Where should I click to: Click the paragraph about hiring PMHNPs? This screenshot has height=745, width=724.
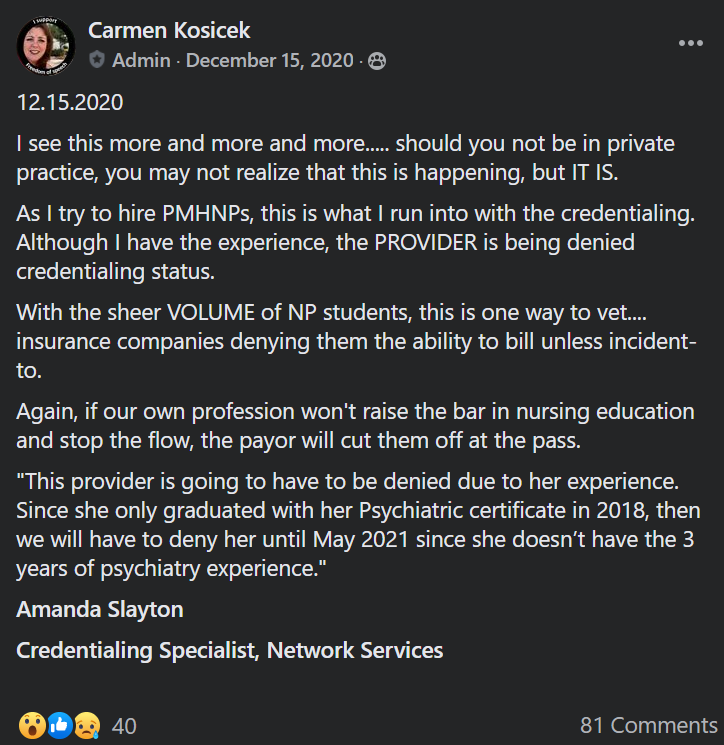tap(355, 242)
